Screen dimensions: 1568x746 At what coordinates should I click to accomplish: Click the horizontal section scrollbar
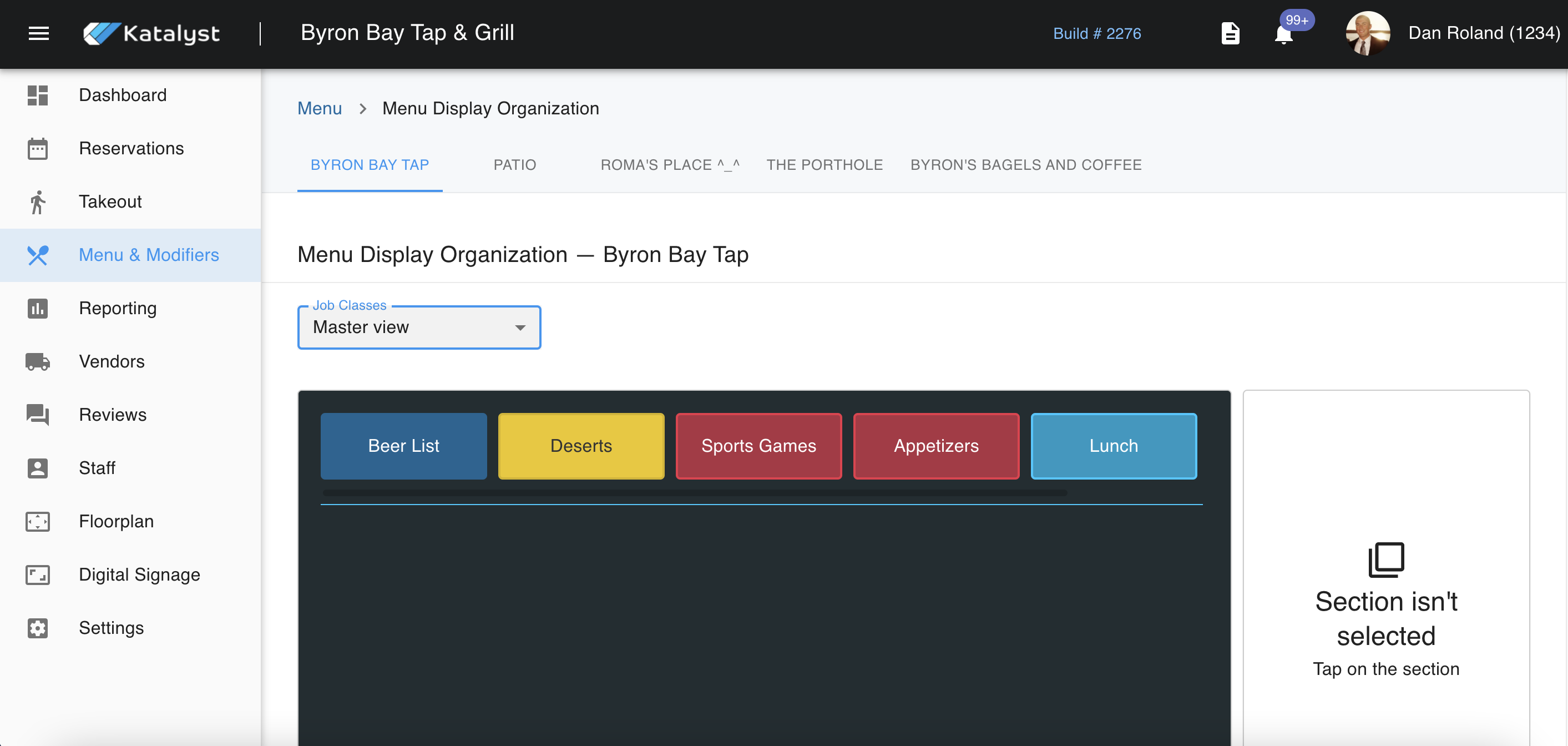(x=694, y=493)
